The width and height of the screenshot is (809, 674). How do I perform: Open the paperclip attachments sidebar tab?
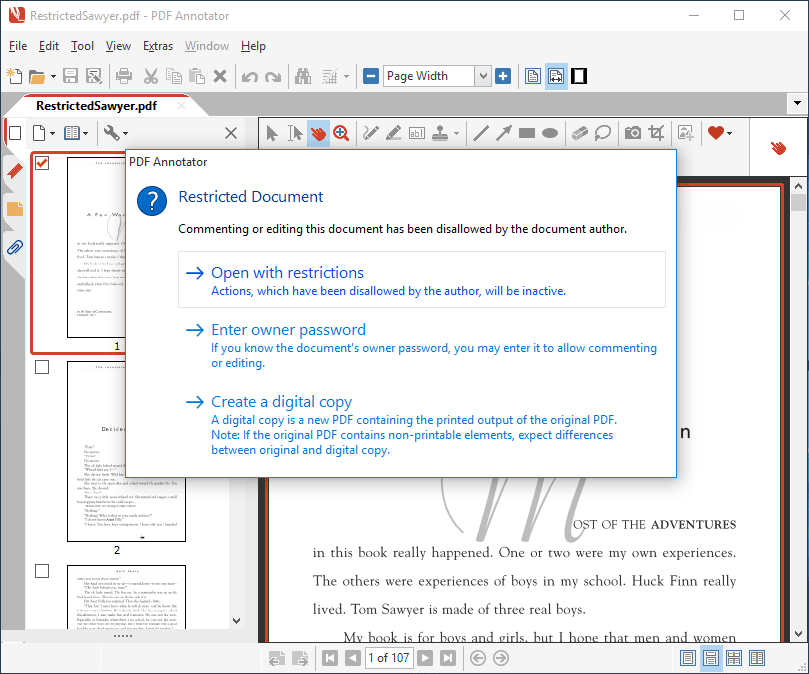coord(15,247)
